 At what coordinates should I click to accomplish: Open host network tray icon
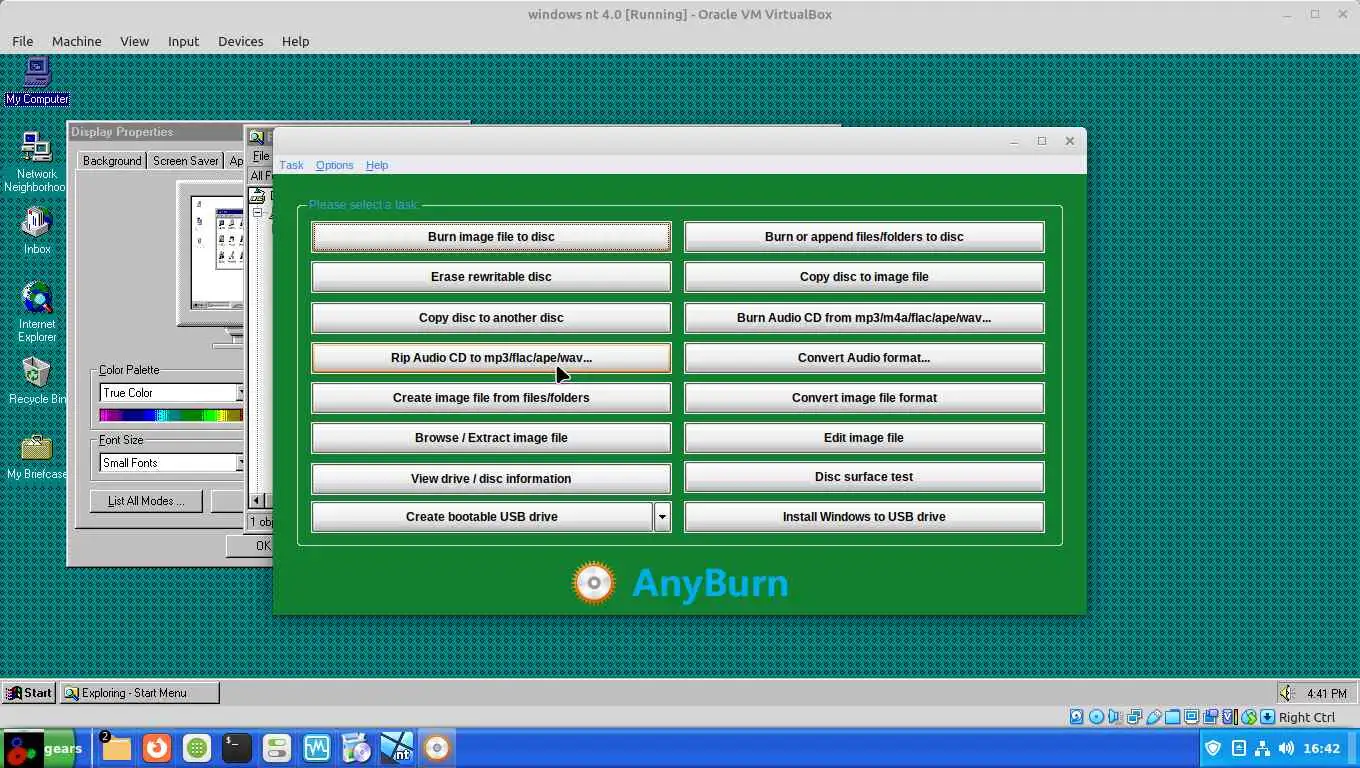(x=1262, y=748)
